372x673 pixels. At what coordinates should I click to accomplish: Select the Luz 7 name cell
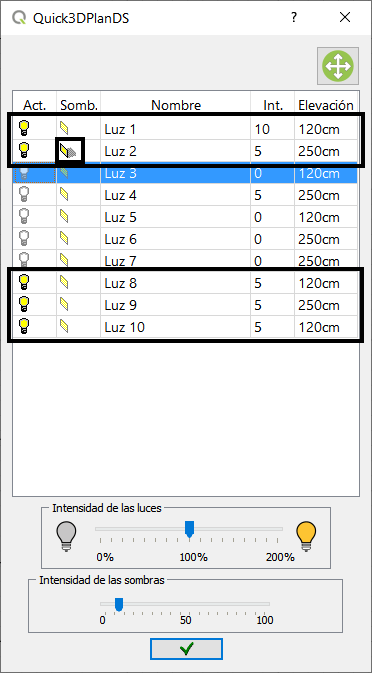coord(176,261)
